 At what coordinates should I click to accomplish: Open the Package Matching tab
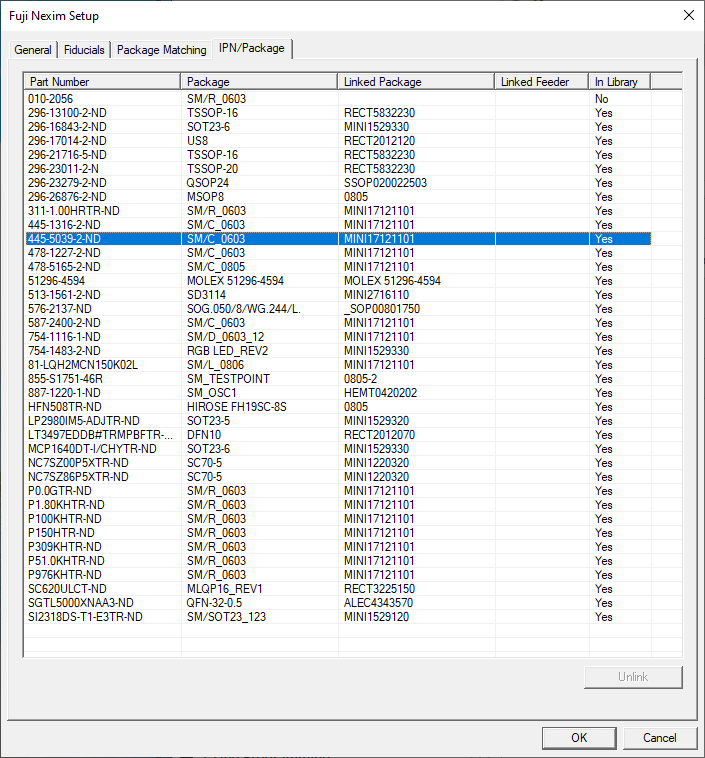162,50
